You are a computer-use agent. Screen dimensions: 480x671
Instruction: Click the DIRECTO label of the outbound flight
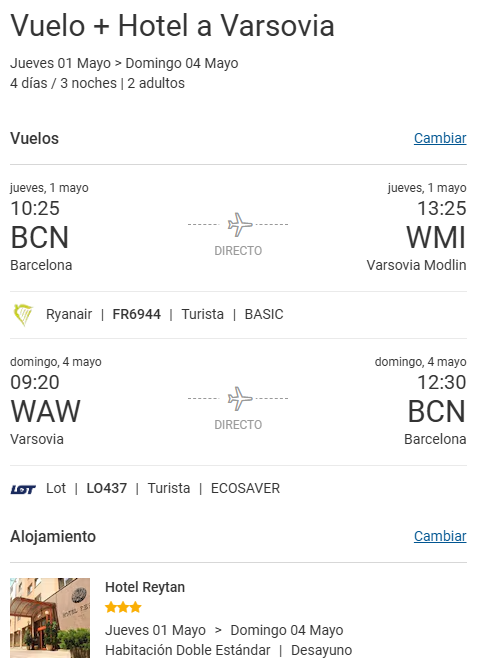pos(238,251)
